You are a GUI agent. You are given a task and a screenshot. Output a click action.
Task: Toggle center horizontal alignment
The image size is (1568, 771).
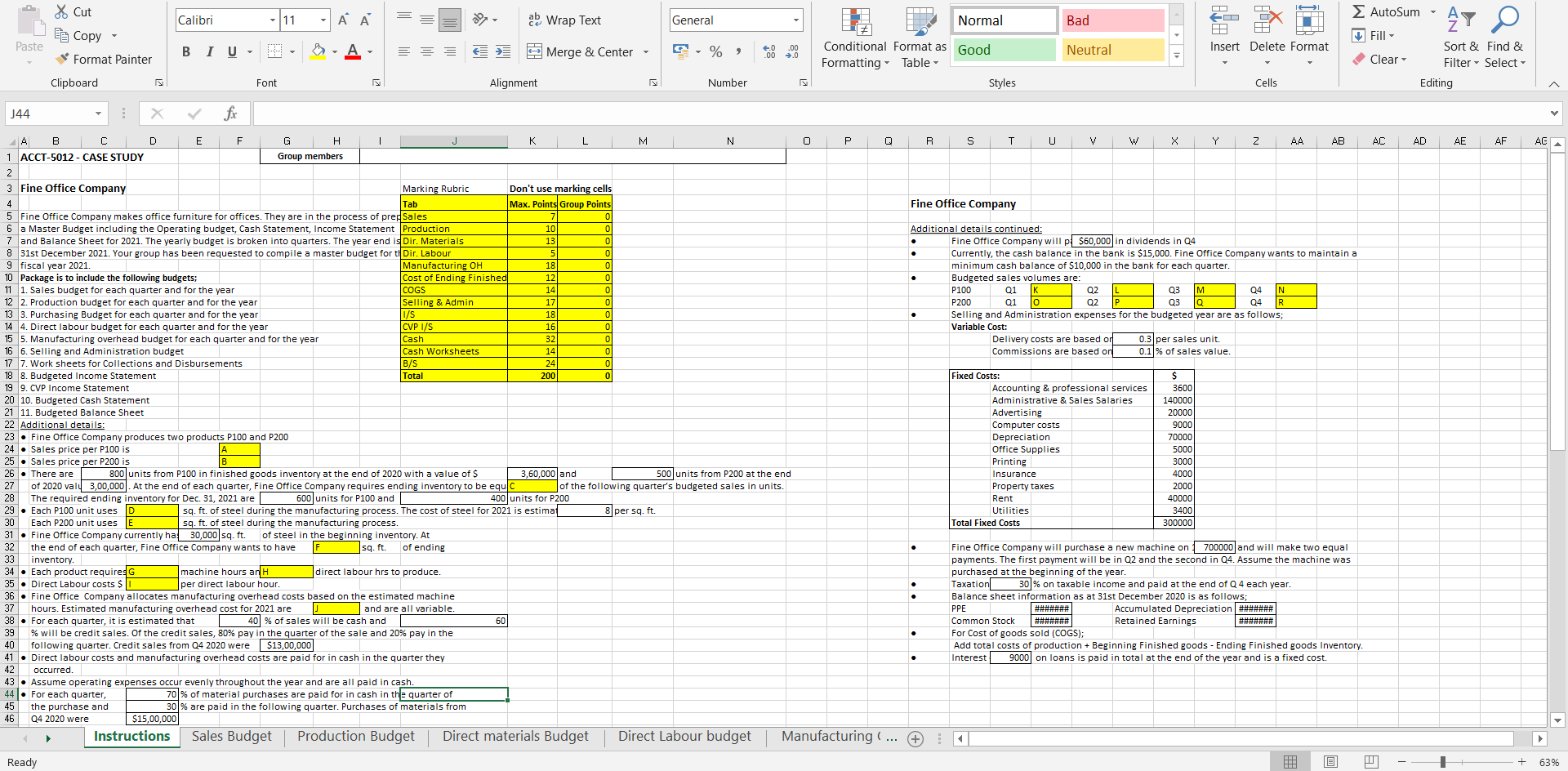tap(427, 51)
